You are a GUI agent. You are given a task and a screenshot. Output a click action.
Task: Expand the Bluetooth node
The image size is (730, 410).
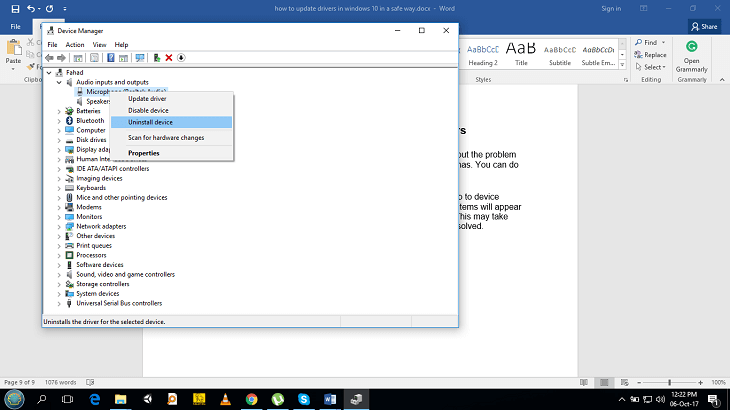coord(59,121)
